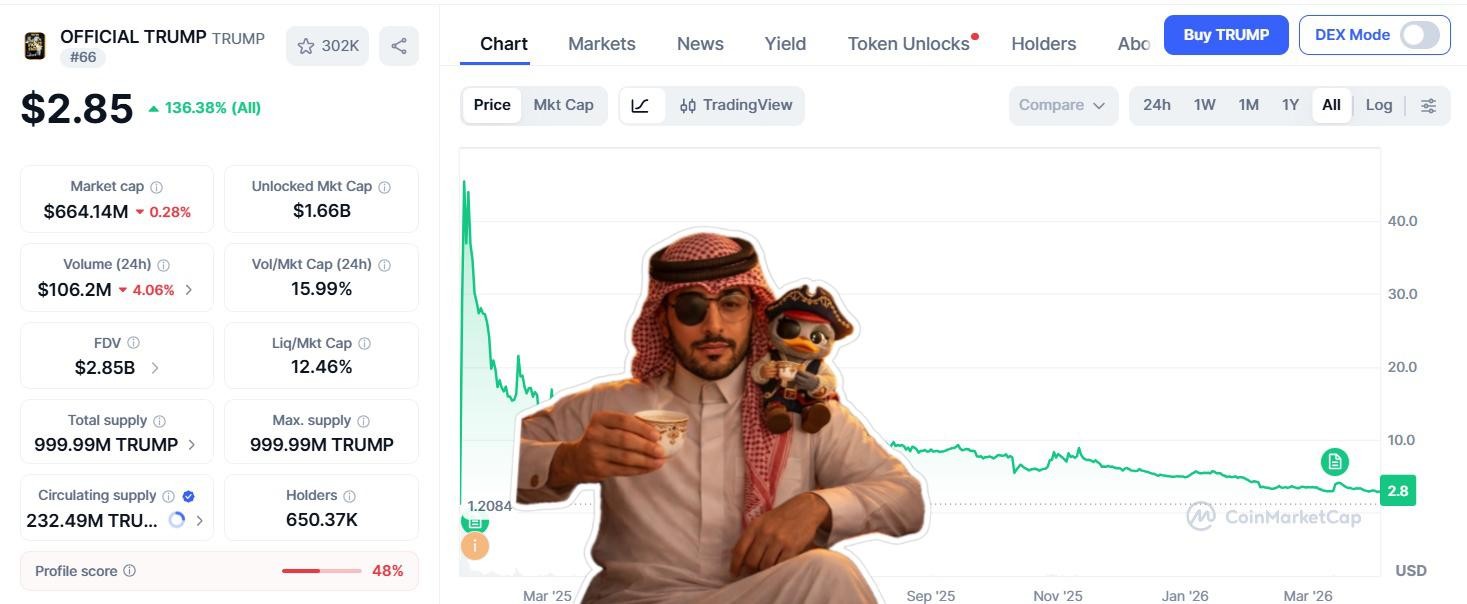The width and height of the screenshot is (1467, 604).
Task: Toggle the DEX Mode switch
Action: pyautogui.click(x=1419, y=35)
